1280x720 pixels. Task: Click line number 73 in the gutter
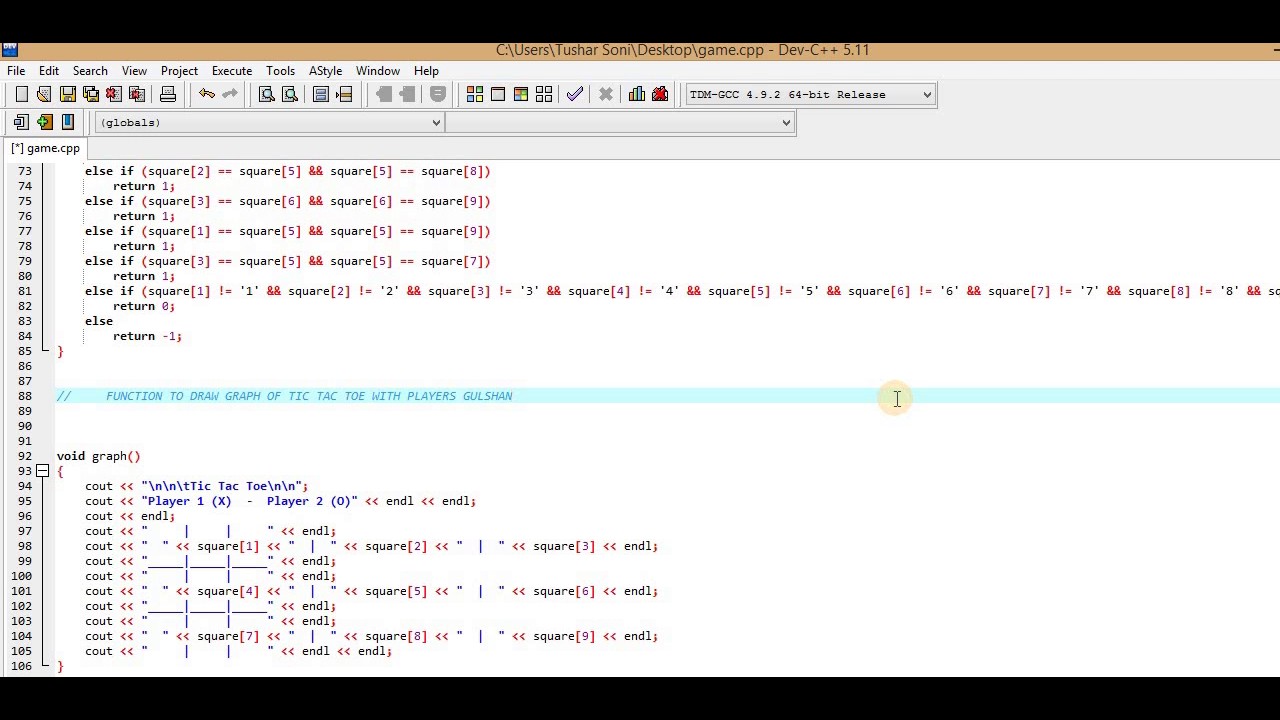(x=24, y=171)
